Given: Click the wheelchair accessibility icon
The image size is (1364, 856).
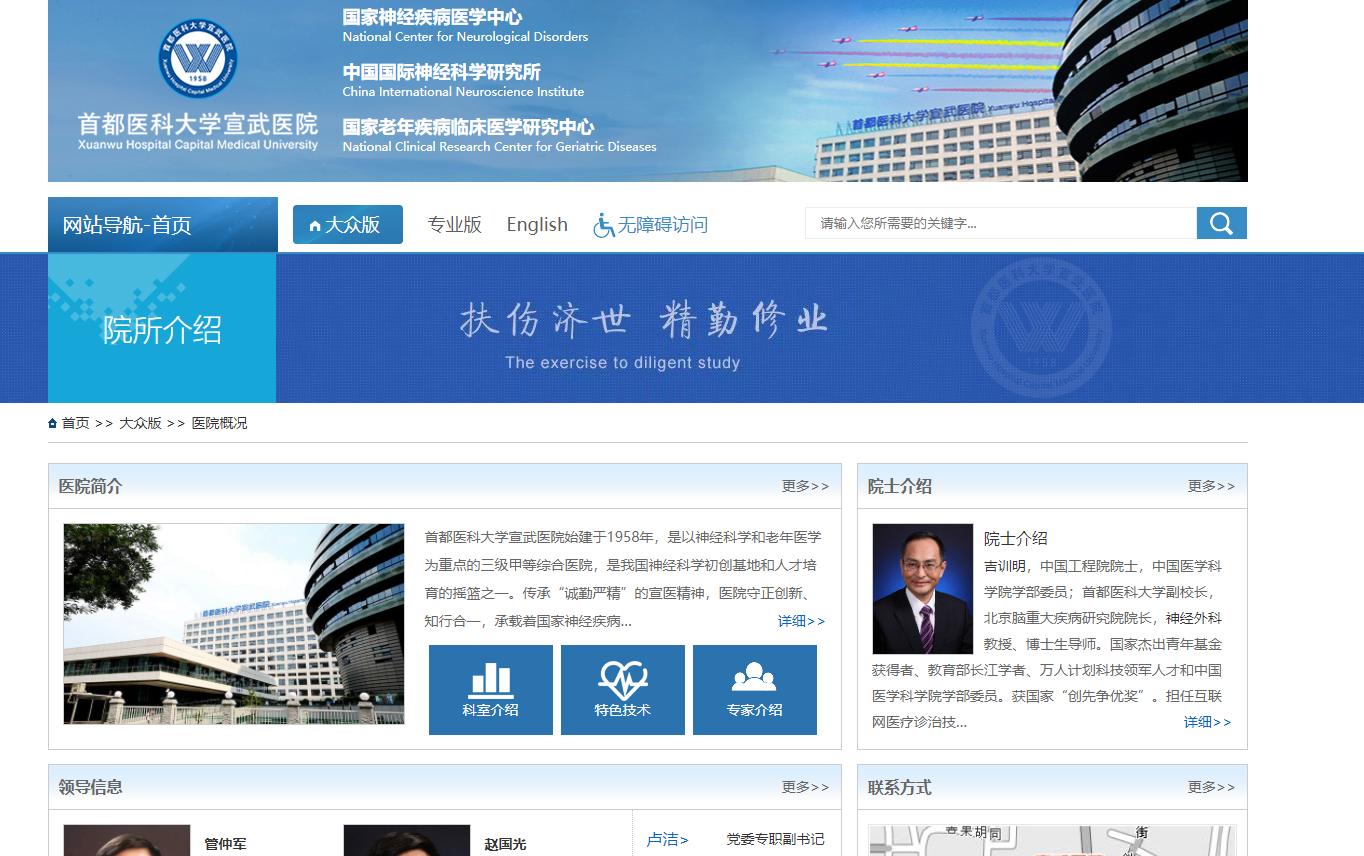Looking at the screenshot, I should 604,225.
